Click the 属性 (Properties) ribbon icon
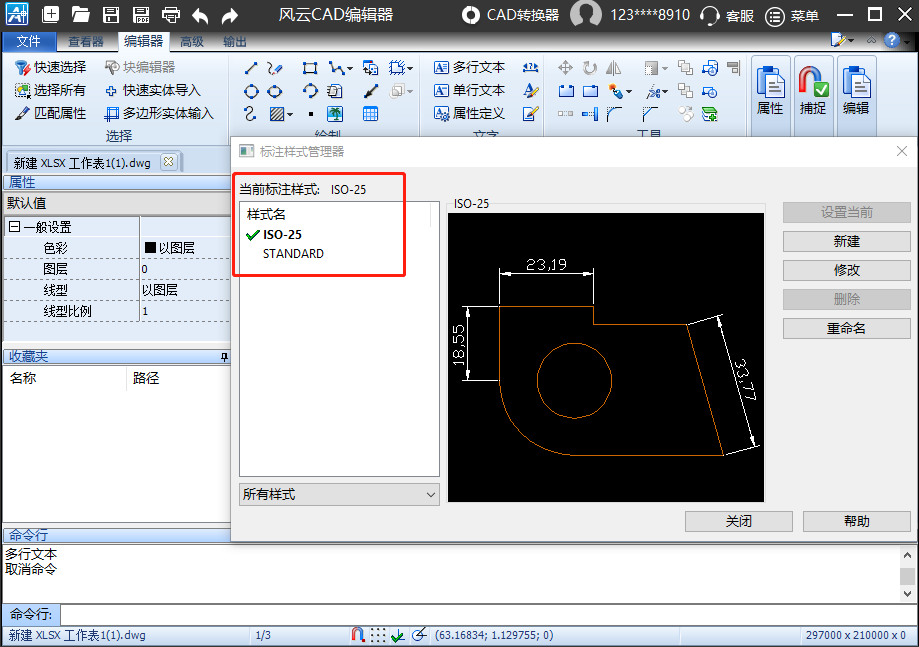919x647 pixels. pyautogui.click(x=769, y=91)
